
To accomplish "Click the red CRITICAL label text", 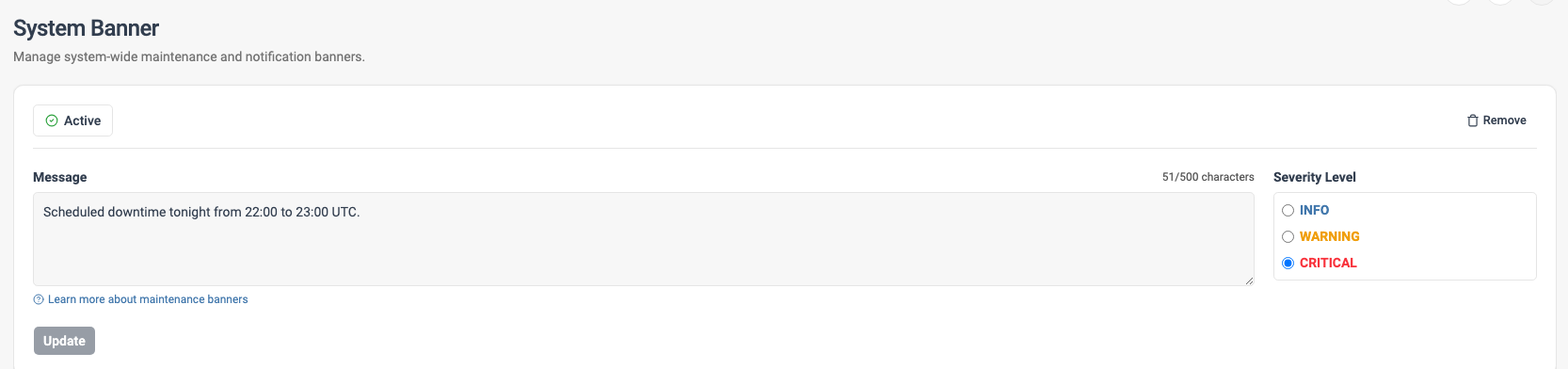I will 1328,263.
